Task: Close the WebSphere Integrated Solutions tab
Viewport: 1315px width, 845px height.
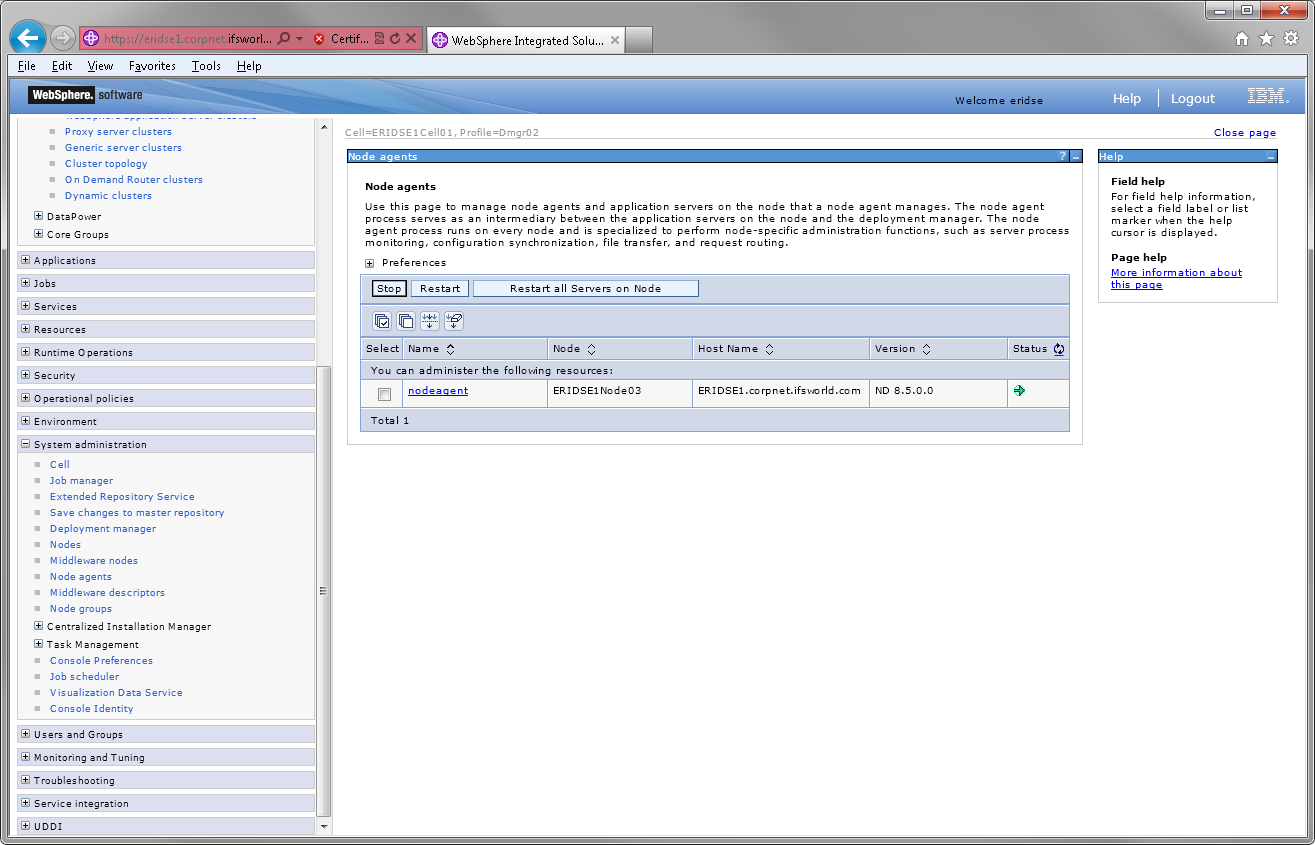Action: pos(614,41)
